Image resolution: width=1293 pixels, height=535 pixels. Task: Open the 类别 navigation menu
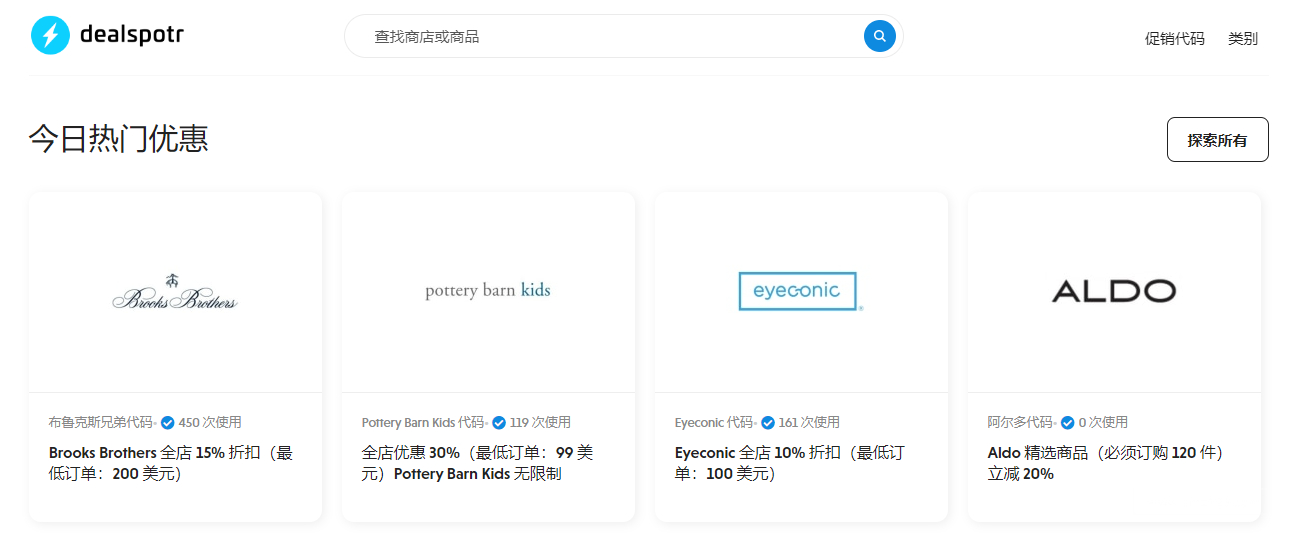pyautogui.click(x=1242, y=39)
